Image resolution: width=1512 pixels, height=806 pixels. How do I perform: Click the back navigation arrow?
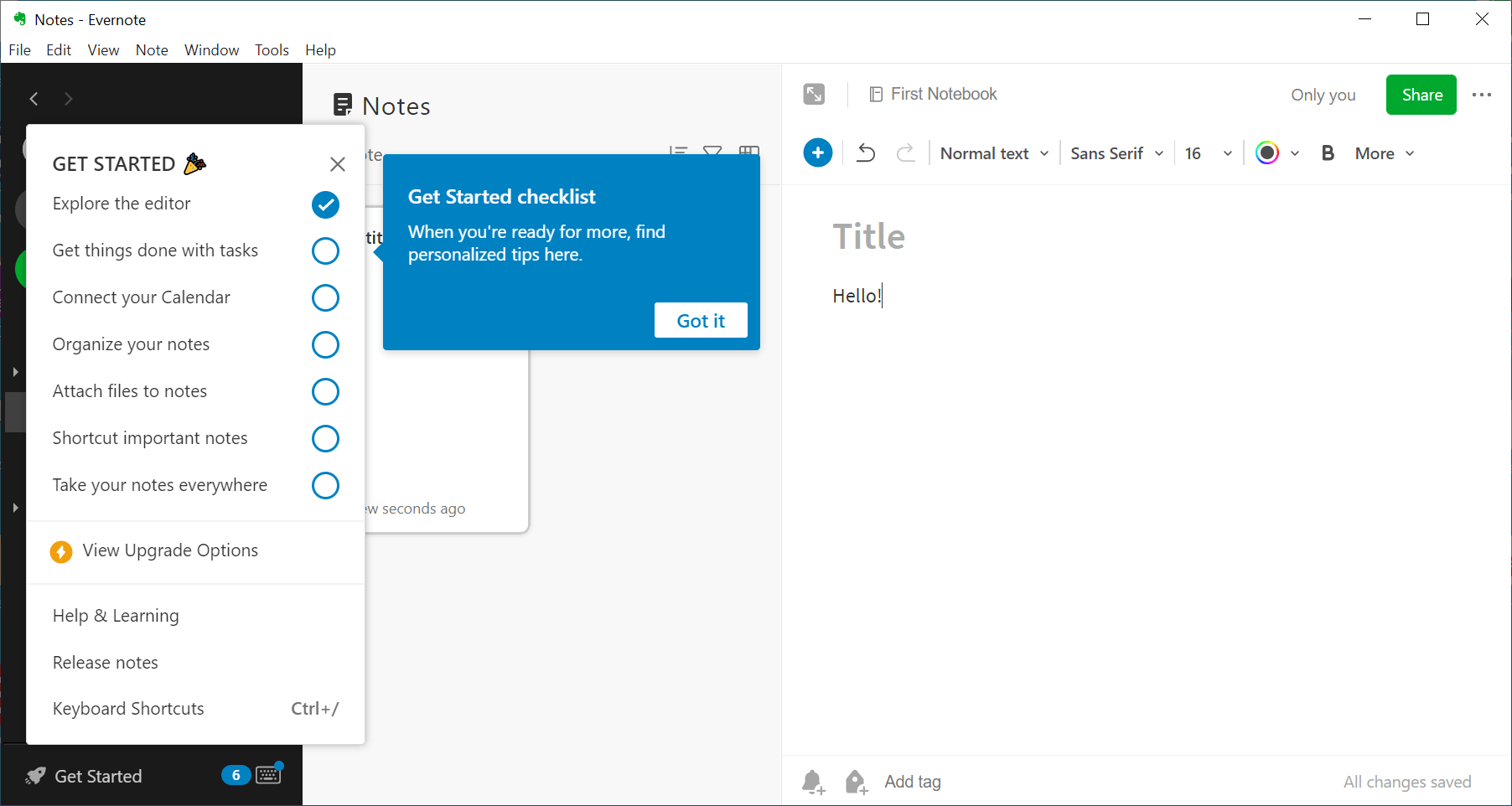34,99
